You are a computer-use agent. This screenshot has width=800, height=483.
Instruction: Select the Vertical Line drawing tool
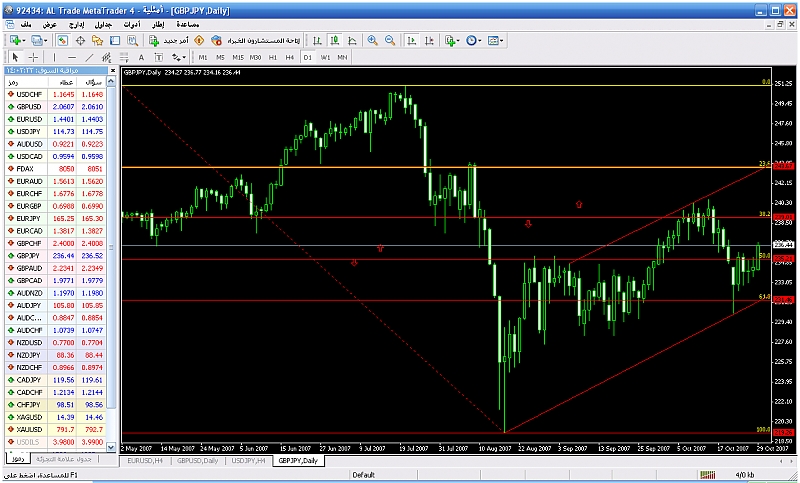tap(54, 57)
